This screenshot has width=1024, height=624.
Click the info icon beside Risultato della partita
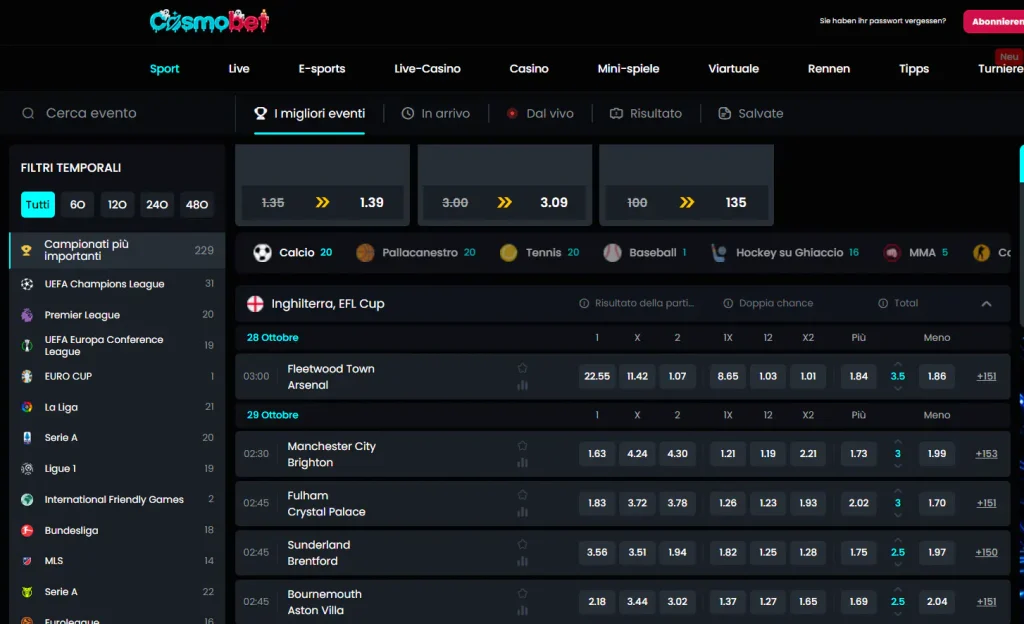point(584,304)
